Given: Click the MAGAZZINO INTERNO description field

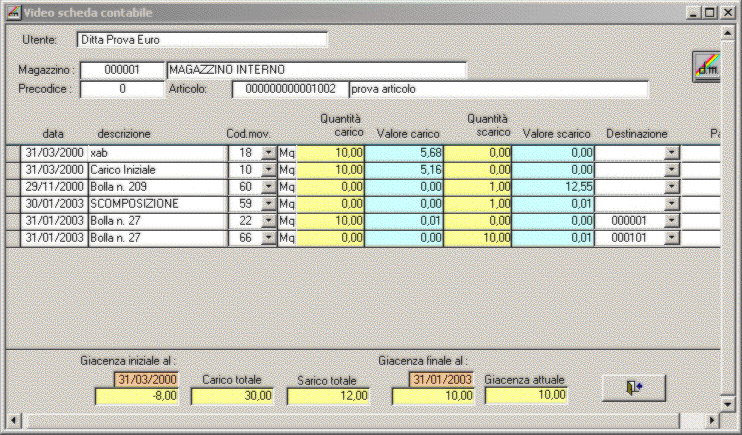Looking at the screenshot, I should (x=317, y=70).
